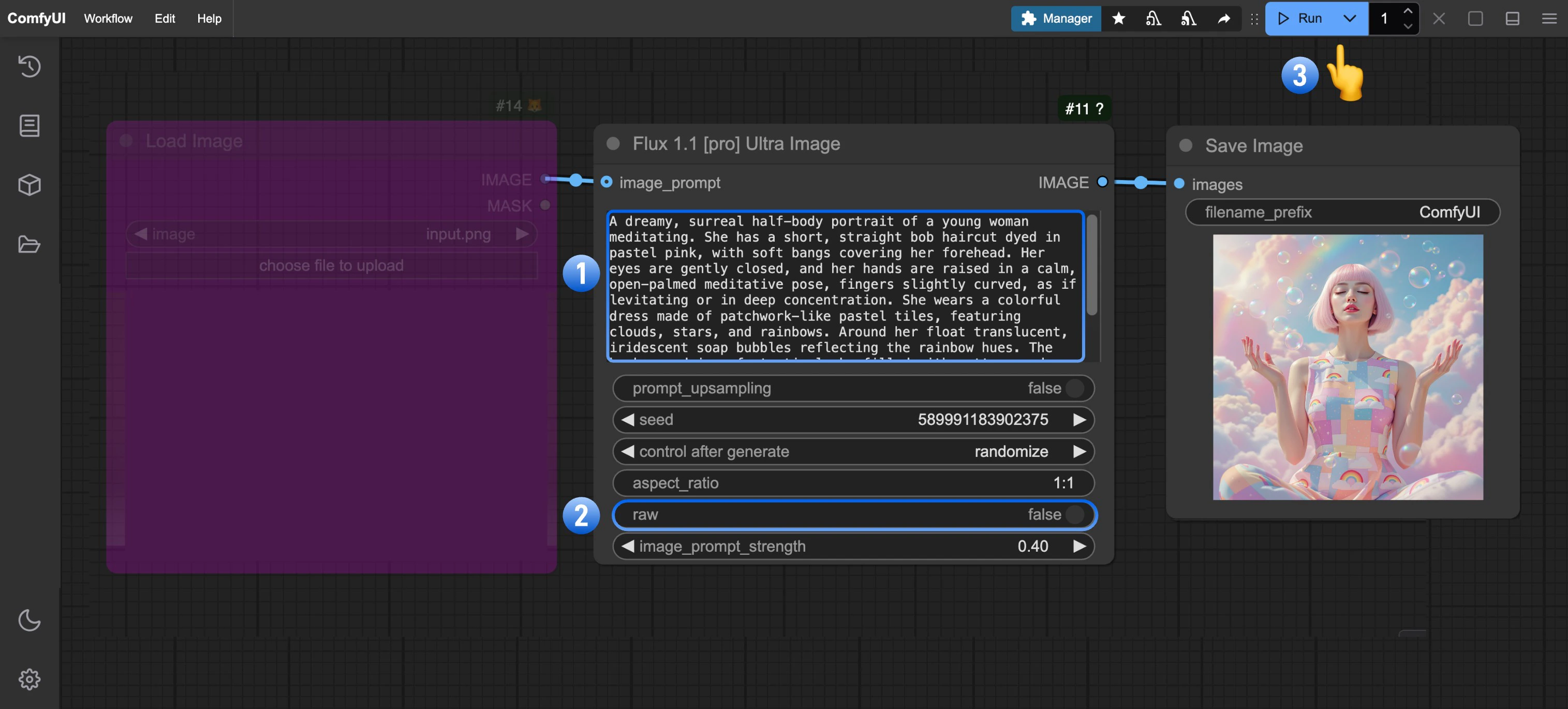Image resolution: width=1568 pixels, height=709 pixels.
Task: Open the node library panel
Action: tap(29, 125)
